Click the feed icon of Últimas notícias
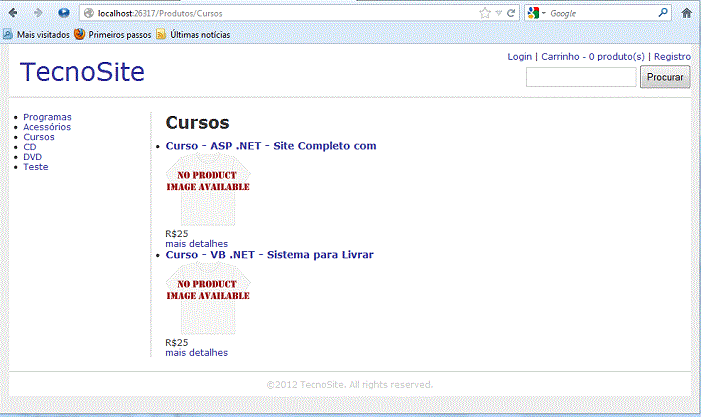This screenshot has width=701, height=417. coord(161,34)
